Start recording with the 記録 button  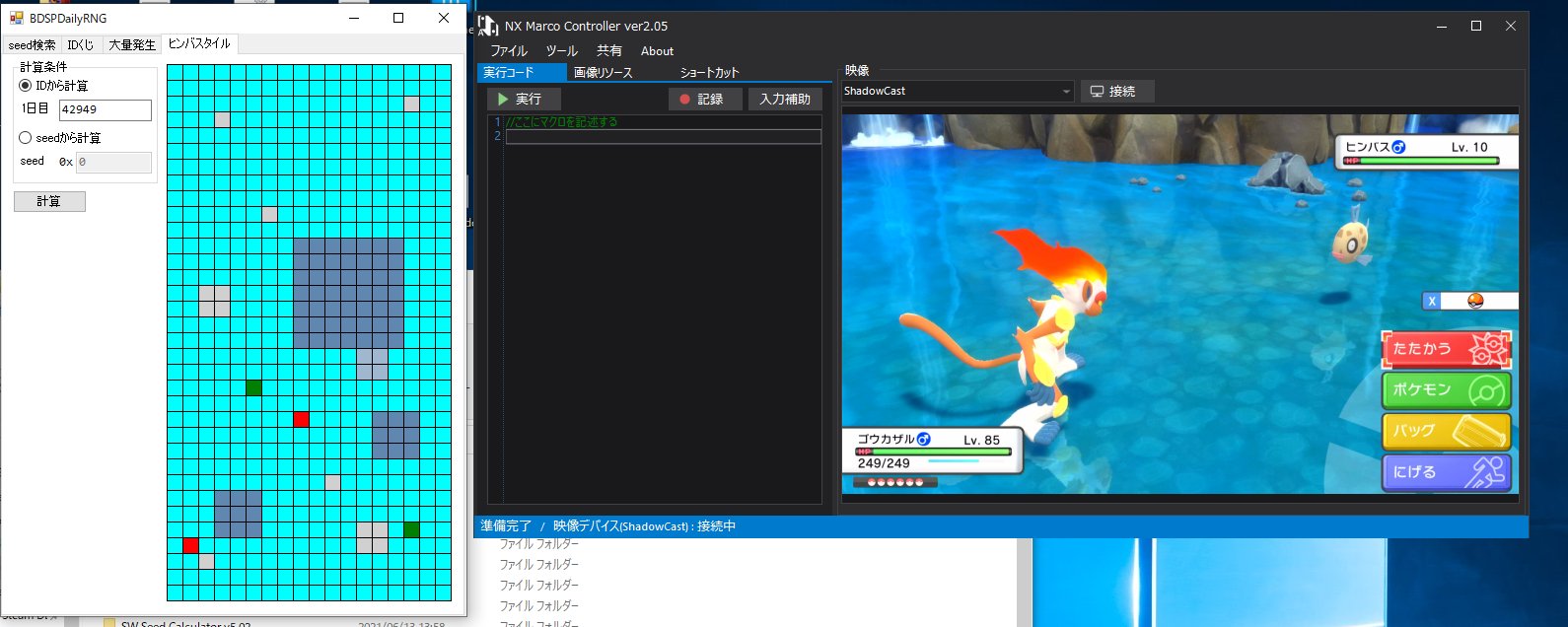[x=705, y=99]
